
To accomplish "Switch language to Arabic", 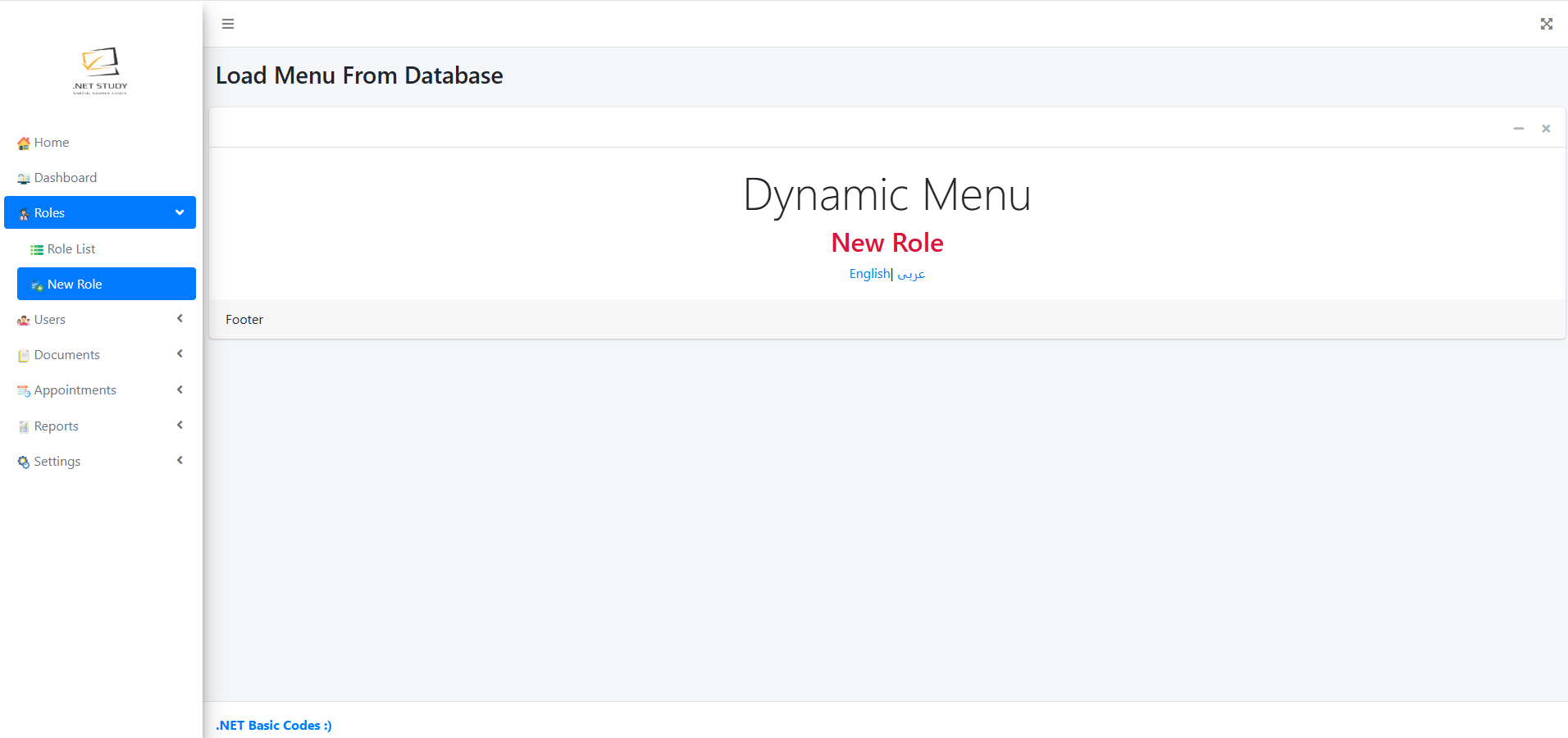I will pyautogui.click(x=911, y=274).
